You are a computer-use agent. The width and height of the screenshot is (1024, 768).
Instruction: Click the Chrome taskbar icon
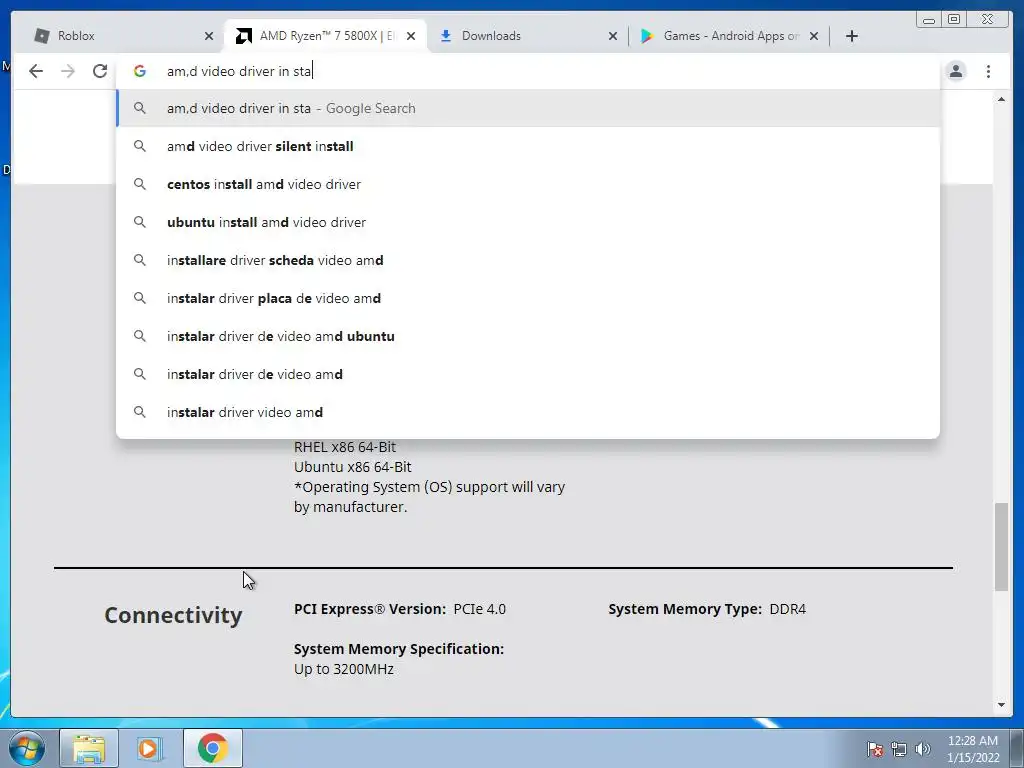[212, 748]
